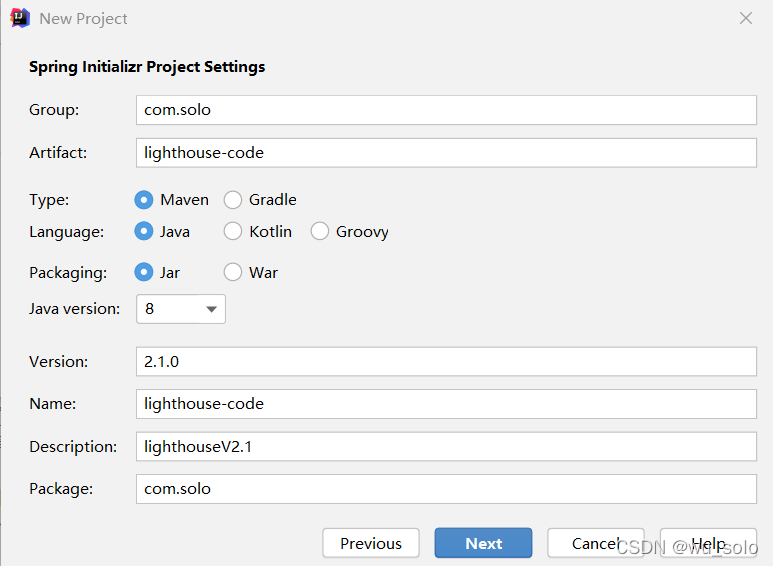The image size is (773, 566).
Task: Select Gradle project type
Action: (x=233, y=200)
